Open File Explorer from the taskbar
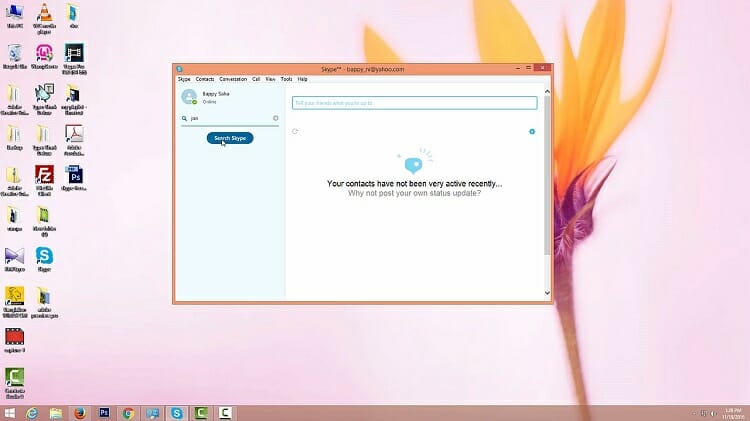This screenshot has width=750, height=421. point(56,413)
